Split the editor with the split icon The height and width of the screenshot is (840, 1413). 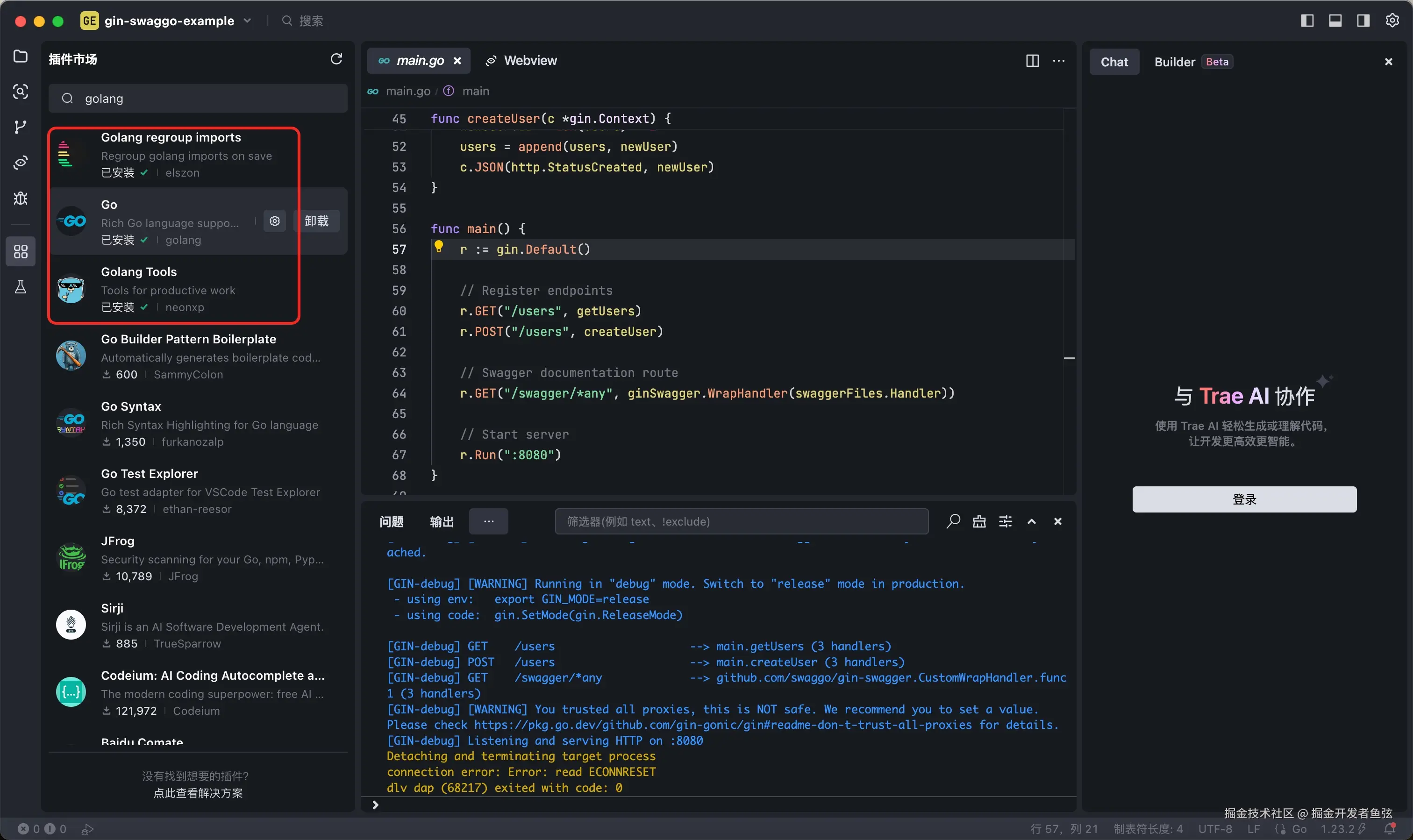[x=1032, y=61]
